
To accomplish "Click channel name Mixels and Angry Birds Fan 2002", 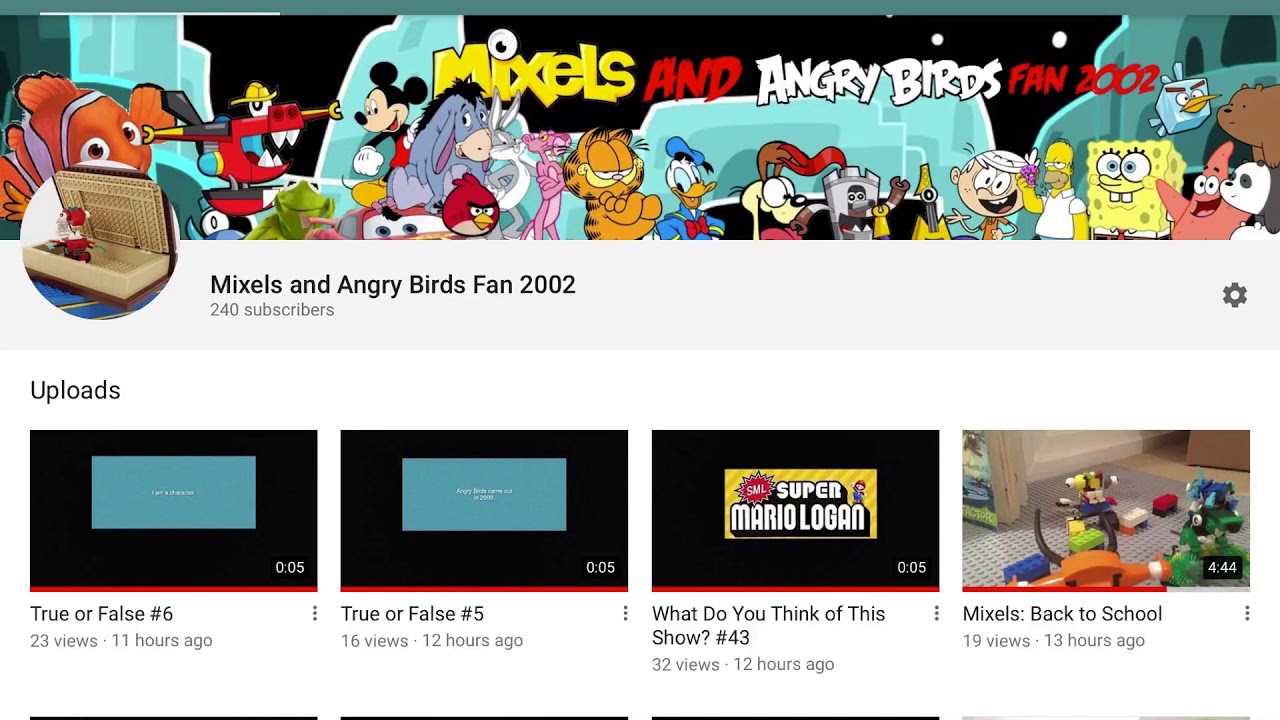I will point(393,285).
